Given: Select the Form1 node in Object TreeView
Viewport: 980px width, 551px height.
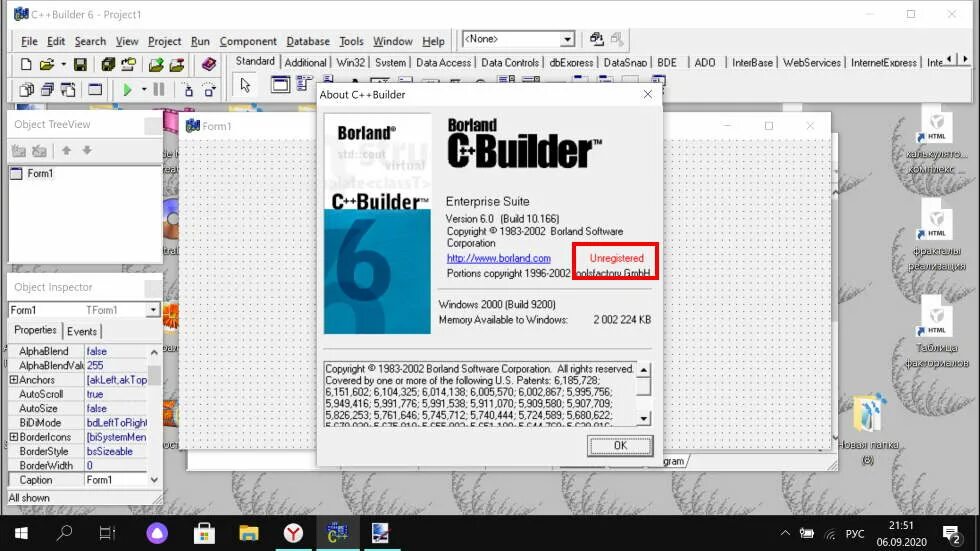Looking at the screenshot, I should point(40,173).
